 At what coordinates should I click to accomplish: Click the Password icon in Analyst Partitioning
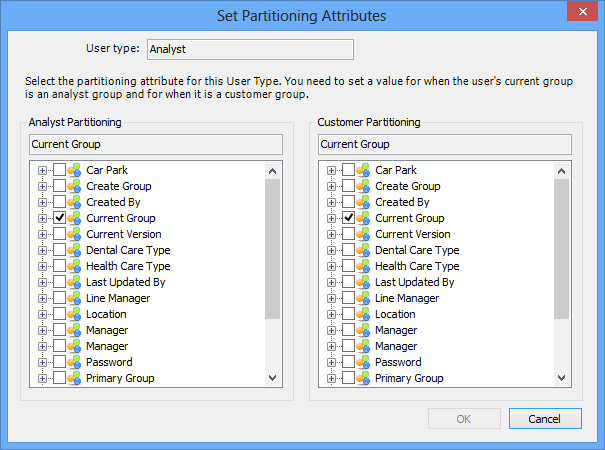[74, 362]
